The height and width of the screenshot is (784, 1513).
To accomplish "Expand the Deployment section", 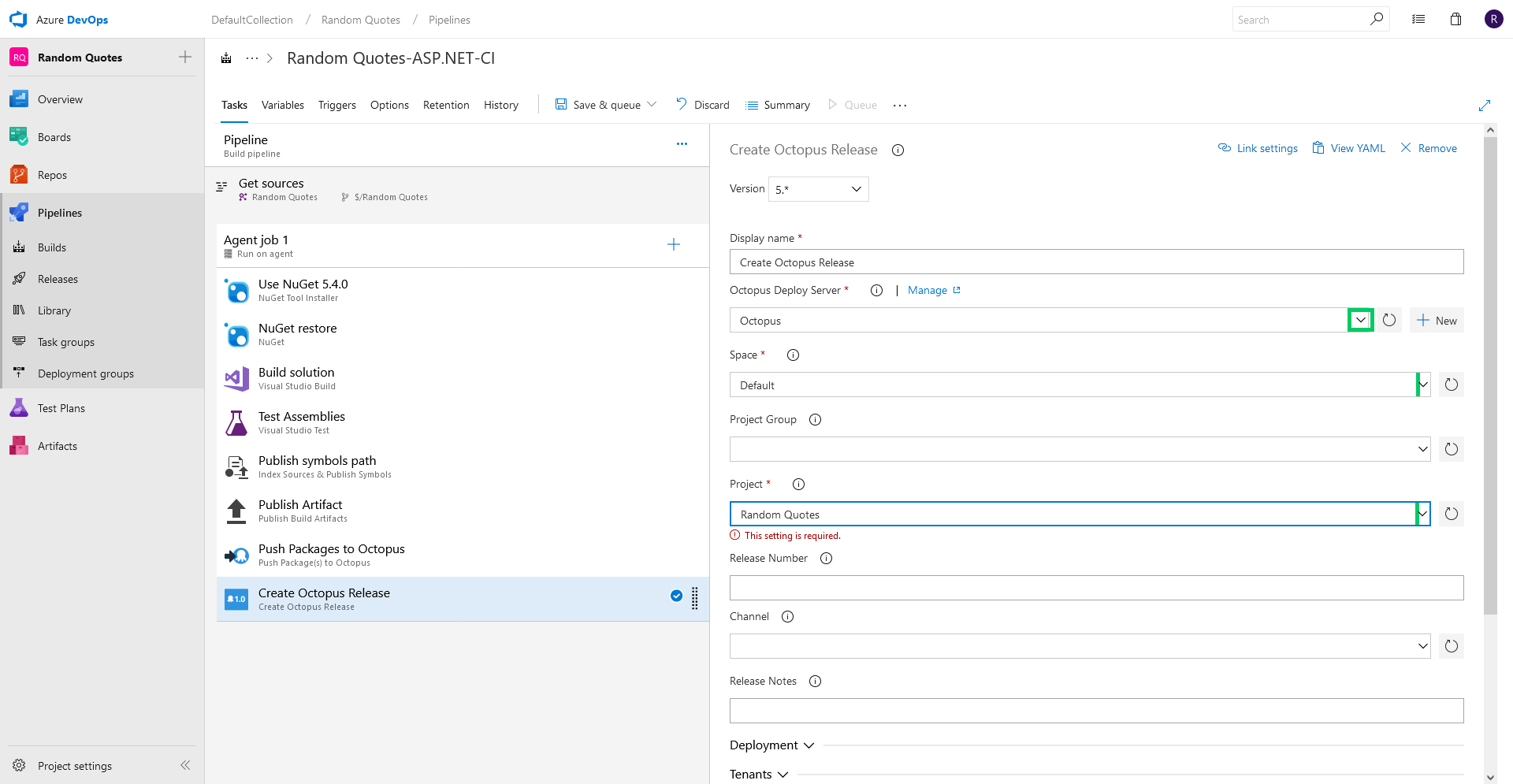I will pos(771,745).
